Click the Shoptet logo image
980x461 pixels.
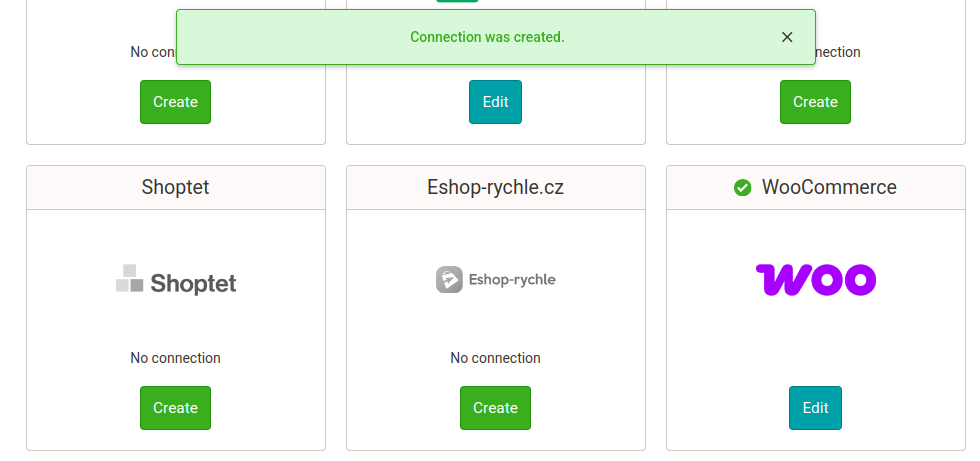pos(176,280)
